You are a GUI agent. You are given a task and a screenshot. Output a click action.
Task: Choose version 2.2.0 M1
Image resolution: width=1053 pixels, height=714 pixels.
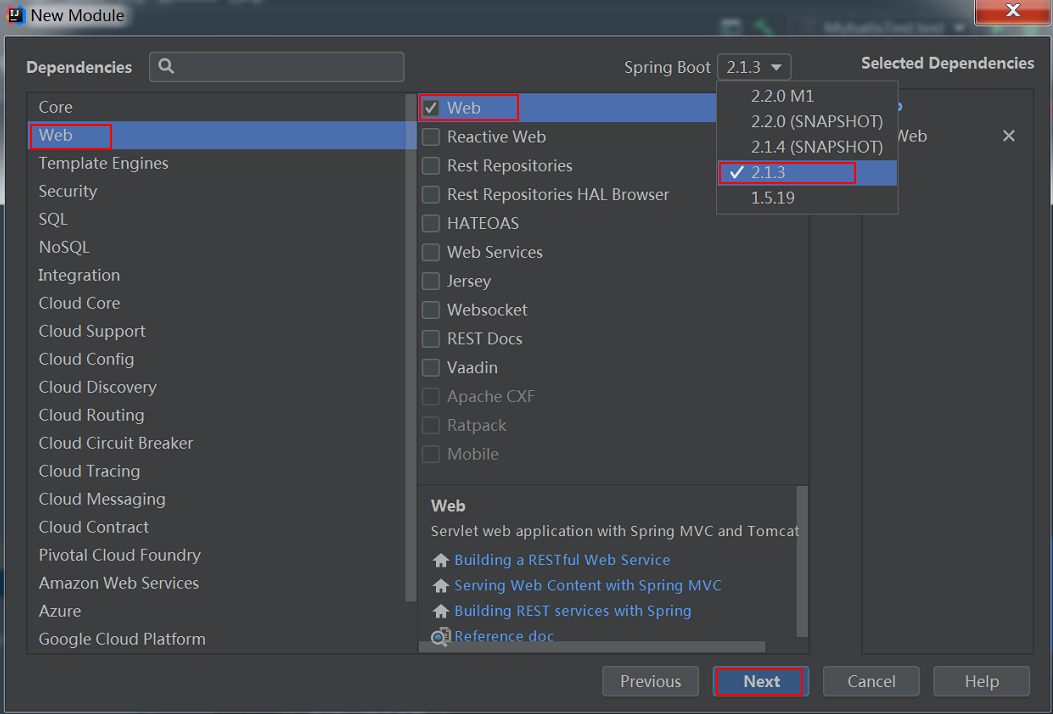[x=807, y=96]
